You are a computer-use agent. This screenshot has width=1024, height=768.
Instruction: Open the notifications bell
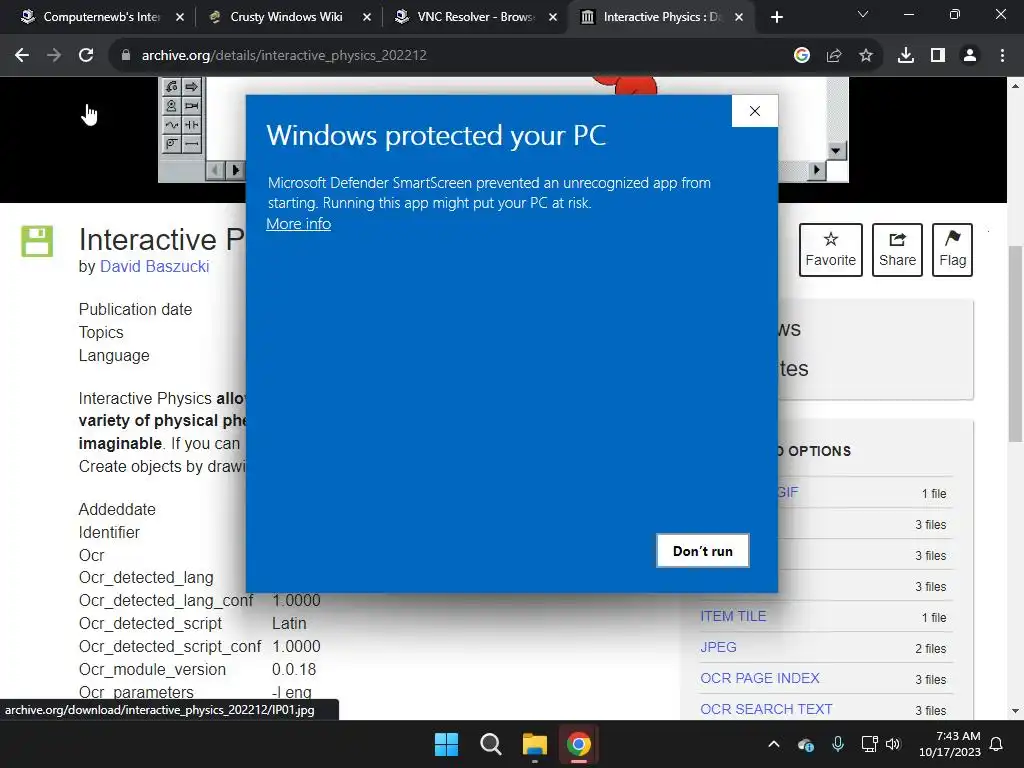point(997,744)
